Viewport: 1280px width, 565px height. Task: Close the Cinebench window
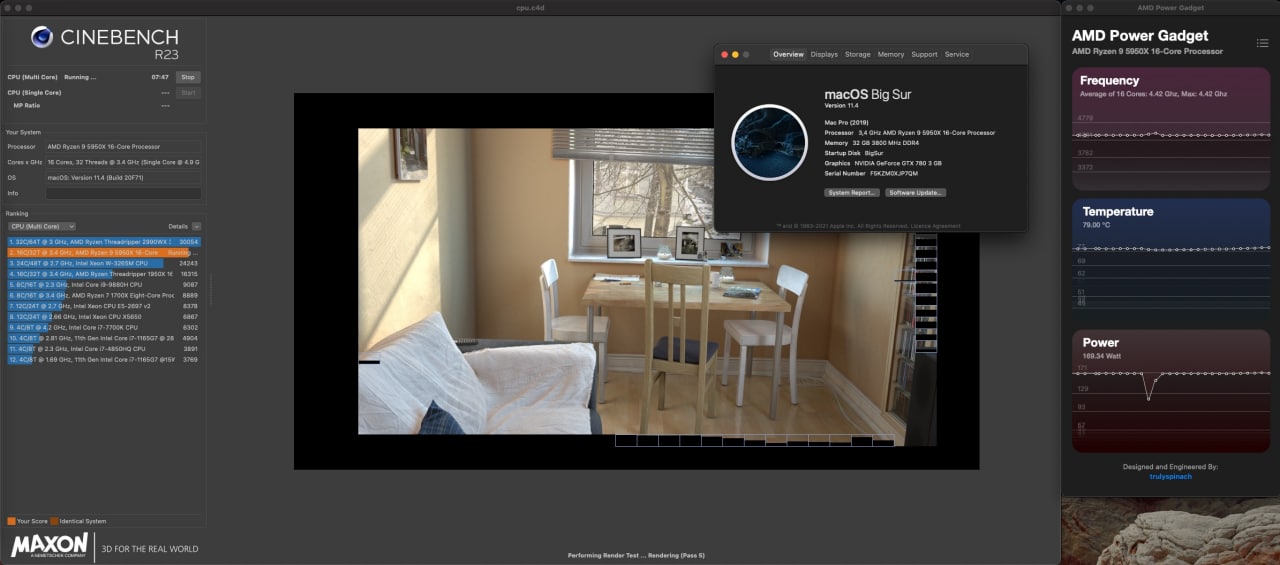(x=8, y=8)
